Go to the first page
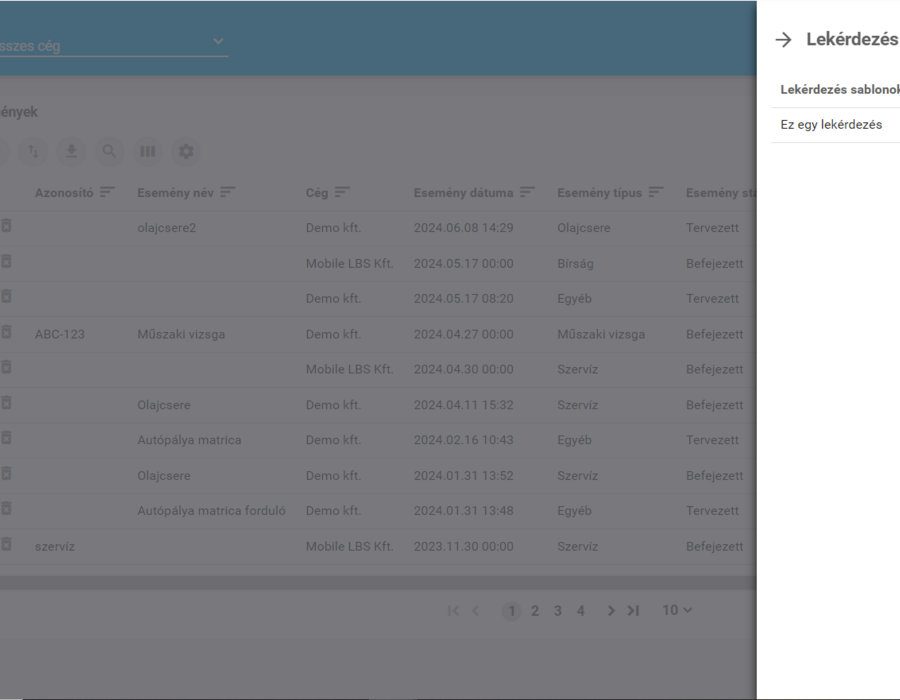The image size is (900, 700). click(x=453, y=610)
